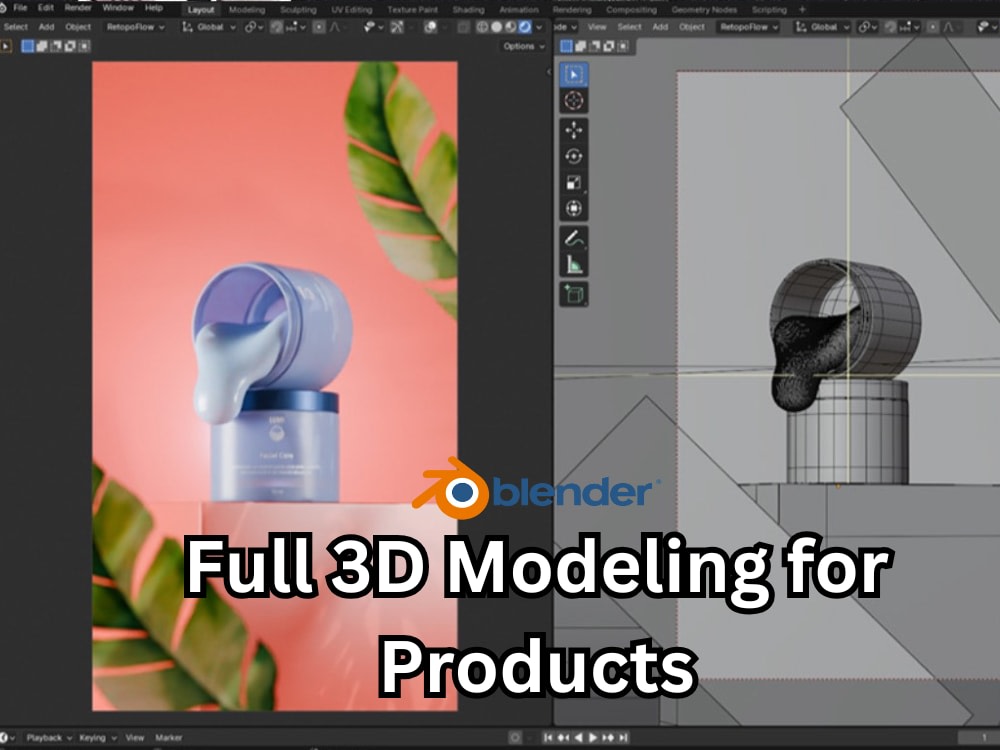Click second selection mode icon in left viewport

[x=41, y=46]
